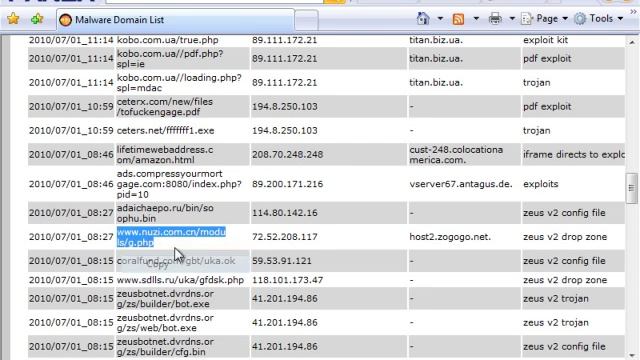Click the zeusbotnet builder/cfg.bin entry
Image resolution: width=640 pixels, height=360 pixels.
tap(165, 347)
